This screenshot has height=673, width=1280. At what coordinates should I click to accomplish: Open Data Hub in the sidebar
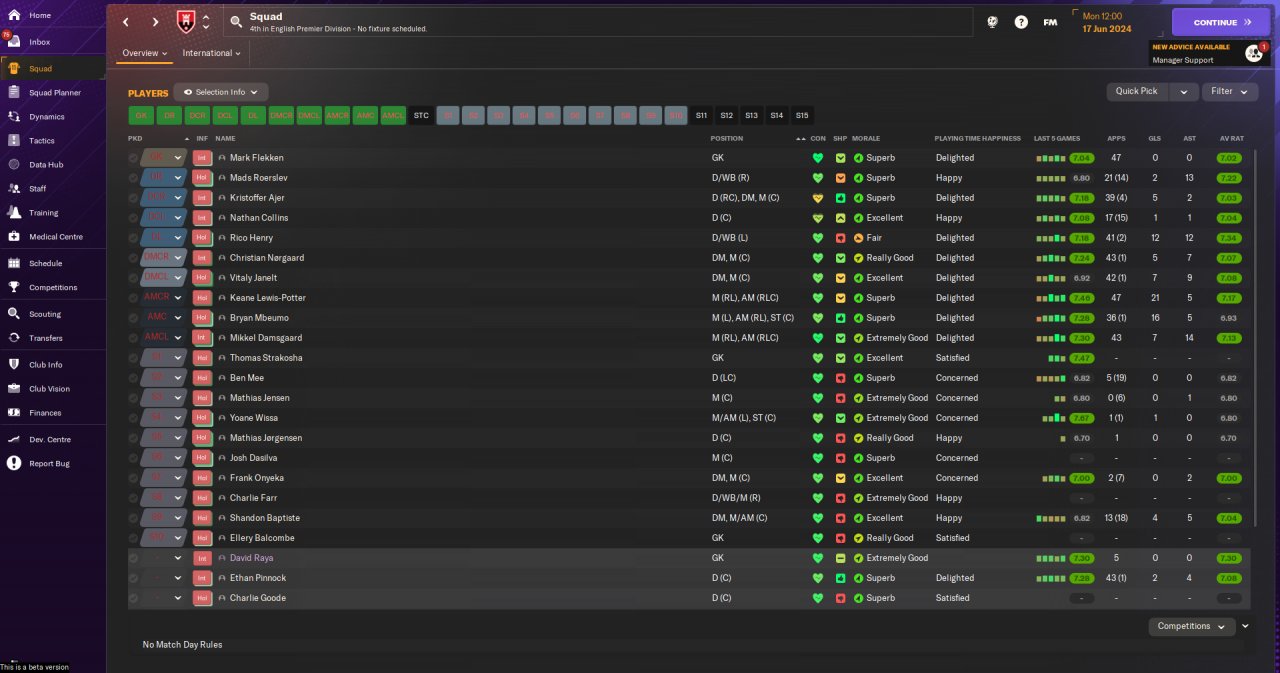click(46, 165)
